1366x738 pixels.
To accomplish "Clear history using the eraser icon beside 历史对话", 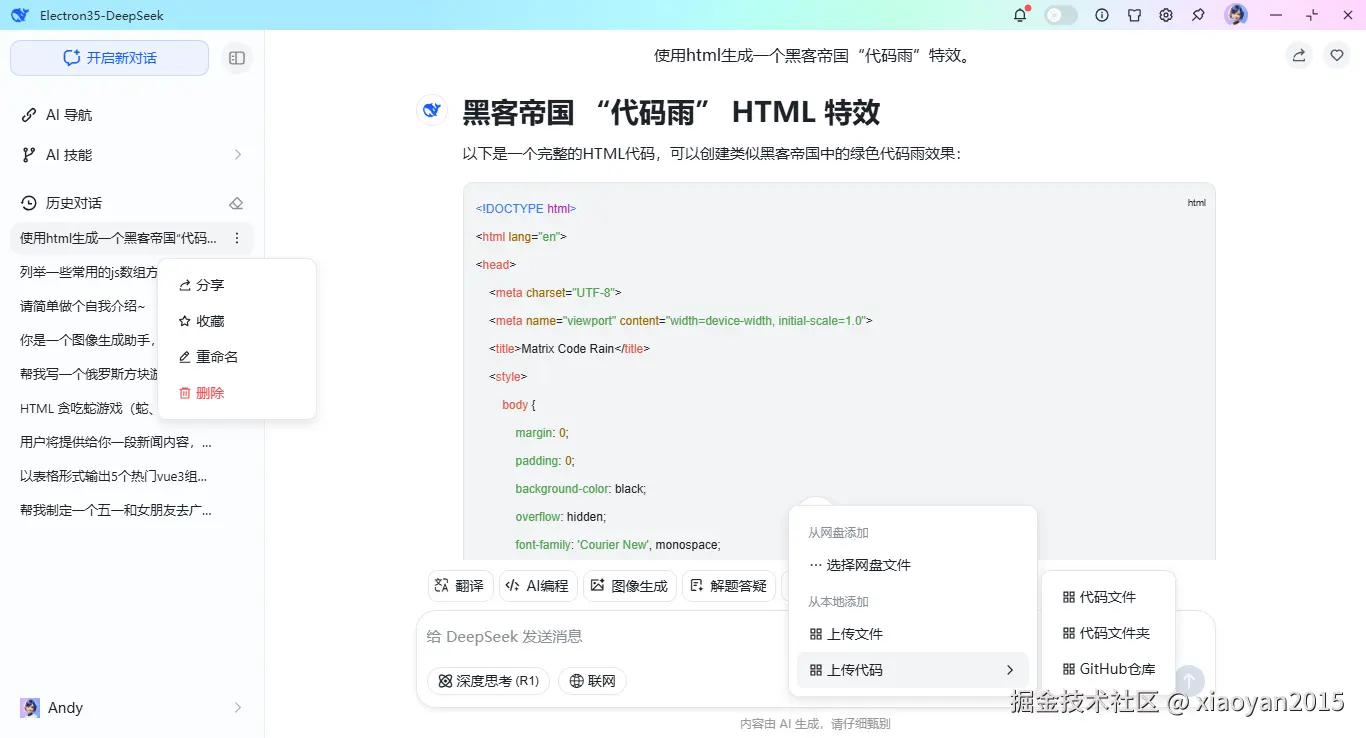I will [x=236, y=202].
